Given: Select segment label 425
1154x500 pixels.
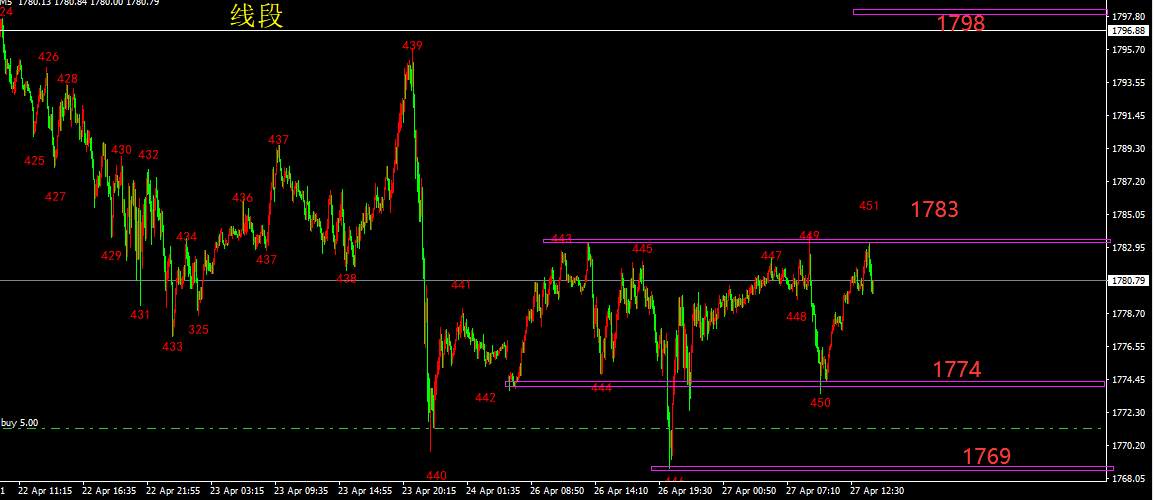Looking at the screenshot, I should (x=34, y=160).
